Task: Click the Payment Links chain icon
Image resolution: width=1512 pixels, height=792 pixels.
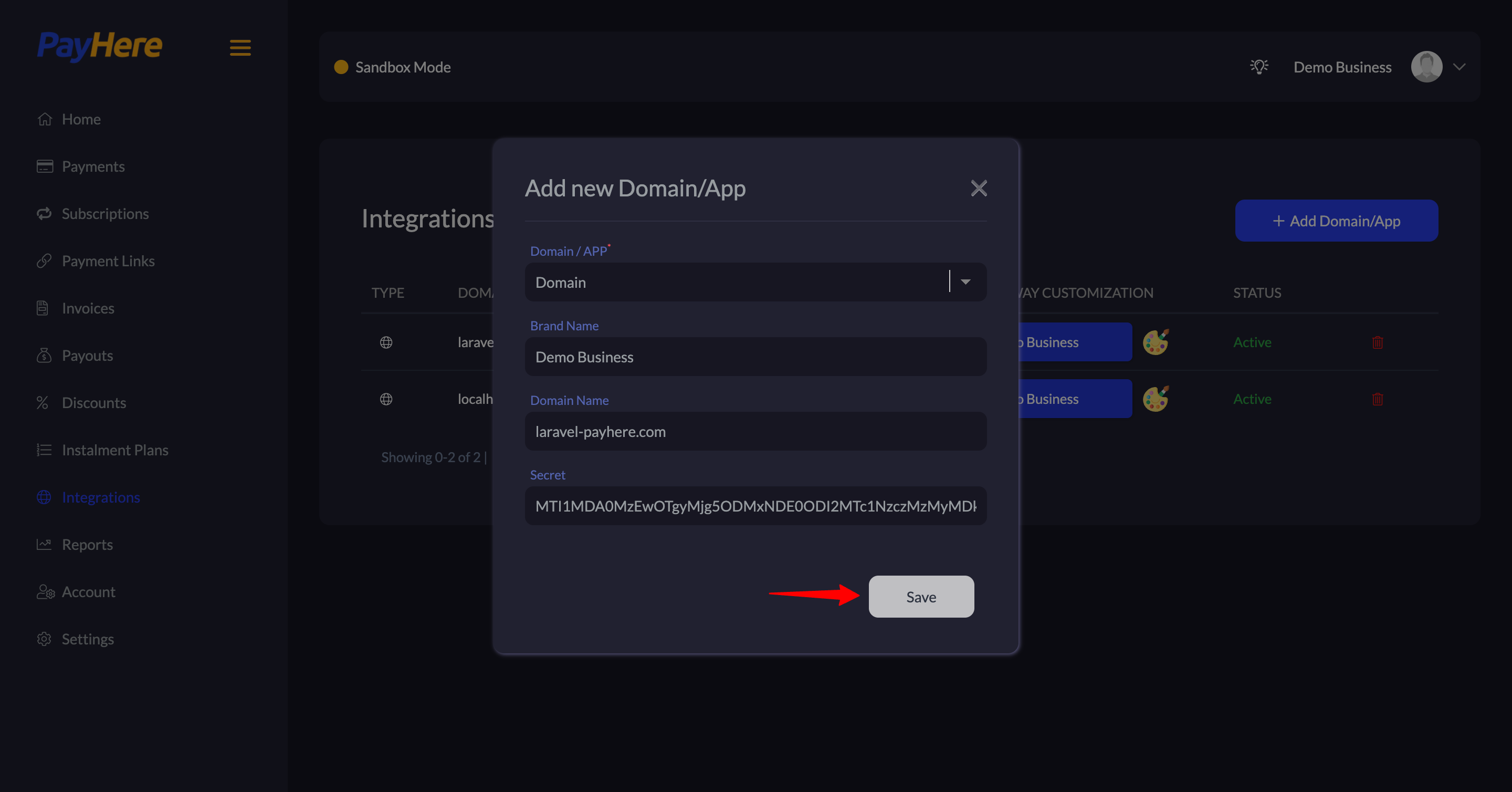Action: (45, 260)
